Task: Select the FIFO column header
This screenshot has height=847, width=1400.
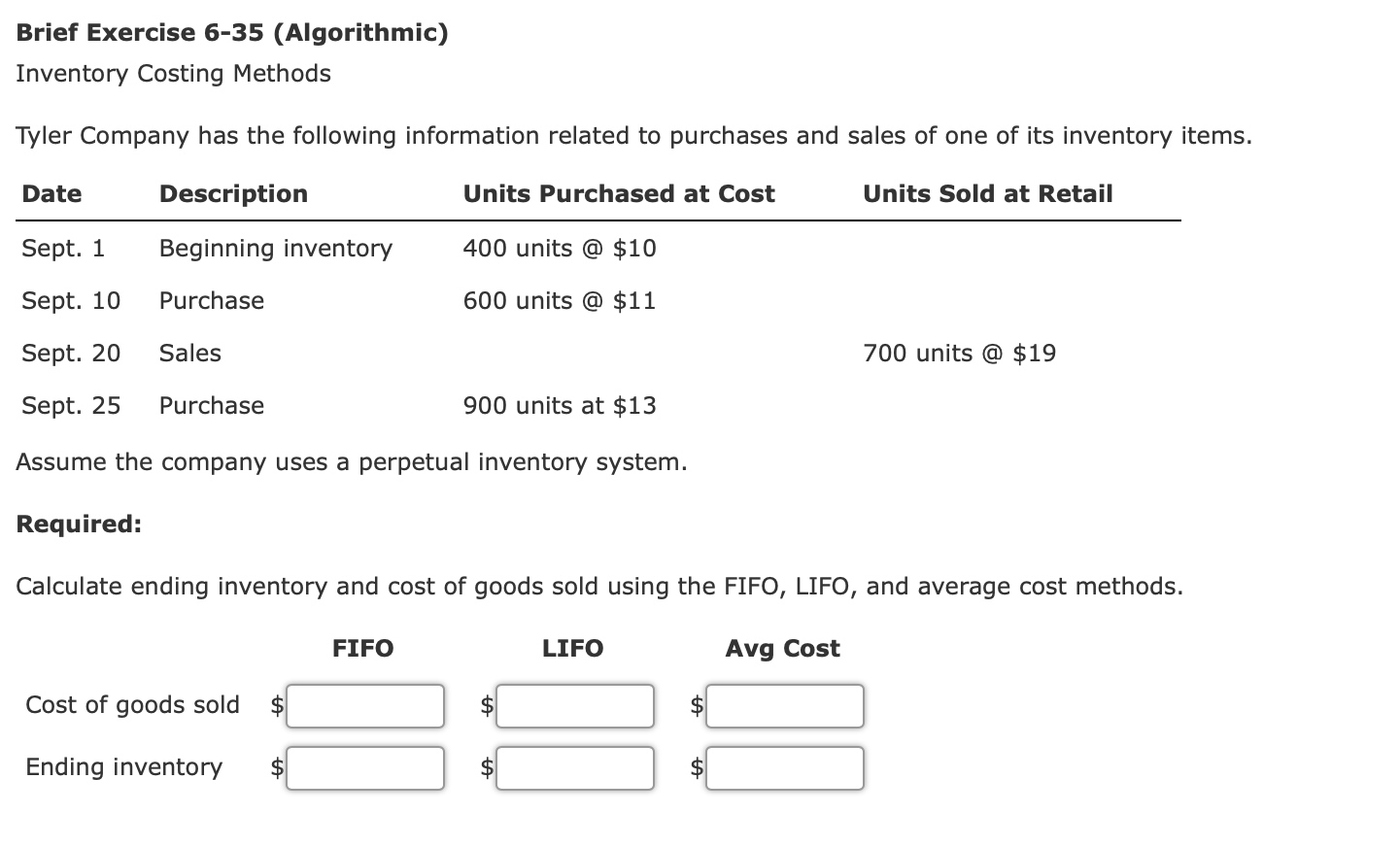Action: coord(362,648)
